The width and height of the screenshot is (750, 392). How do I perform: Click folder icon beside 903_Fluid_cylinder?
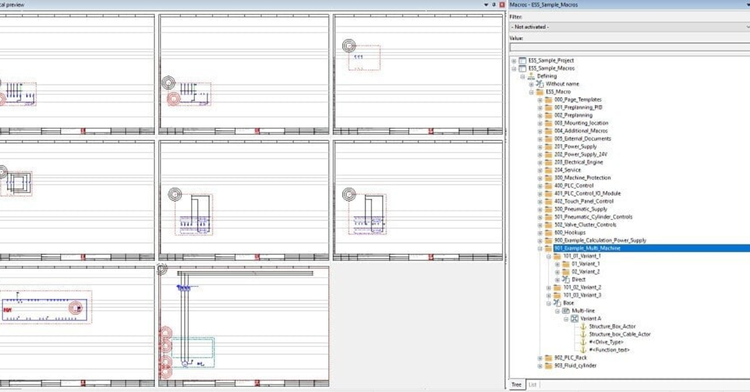pos(548,366)
